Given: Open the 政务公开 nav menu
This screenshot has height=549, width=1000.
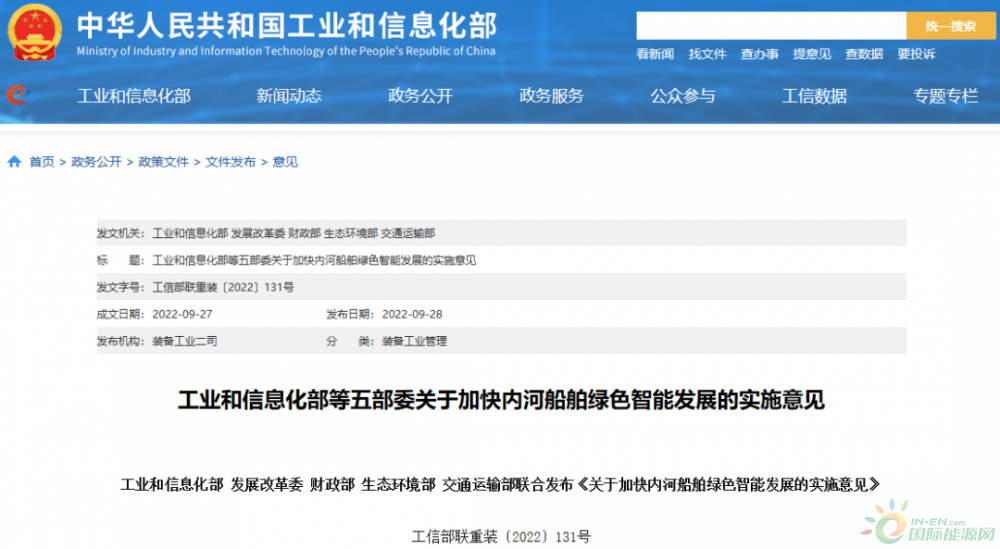Looking at the screenshot, I should (x=420, y=96).
